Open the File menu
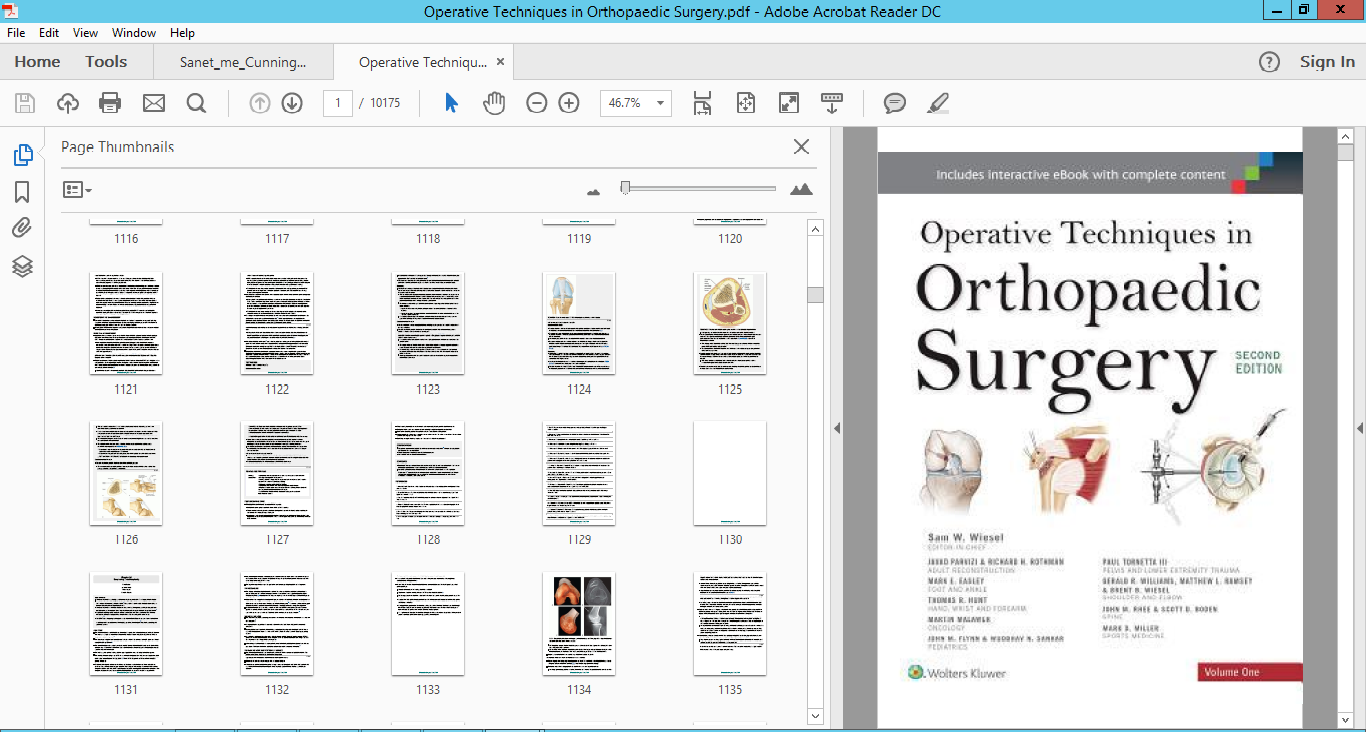 click(x=16, y=33)
